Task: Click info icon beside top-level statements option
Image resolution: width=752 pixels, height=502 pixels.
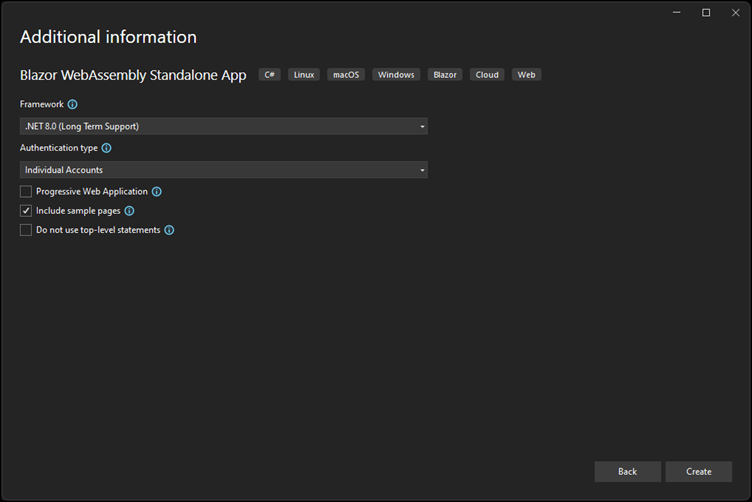Action: [x=169, y=230]
